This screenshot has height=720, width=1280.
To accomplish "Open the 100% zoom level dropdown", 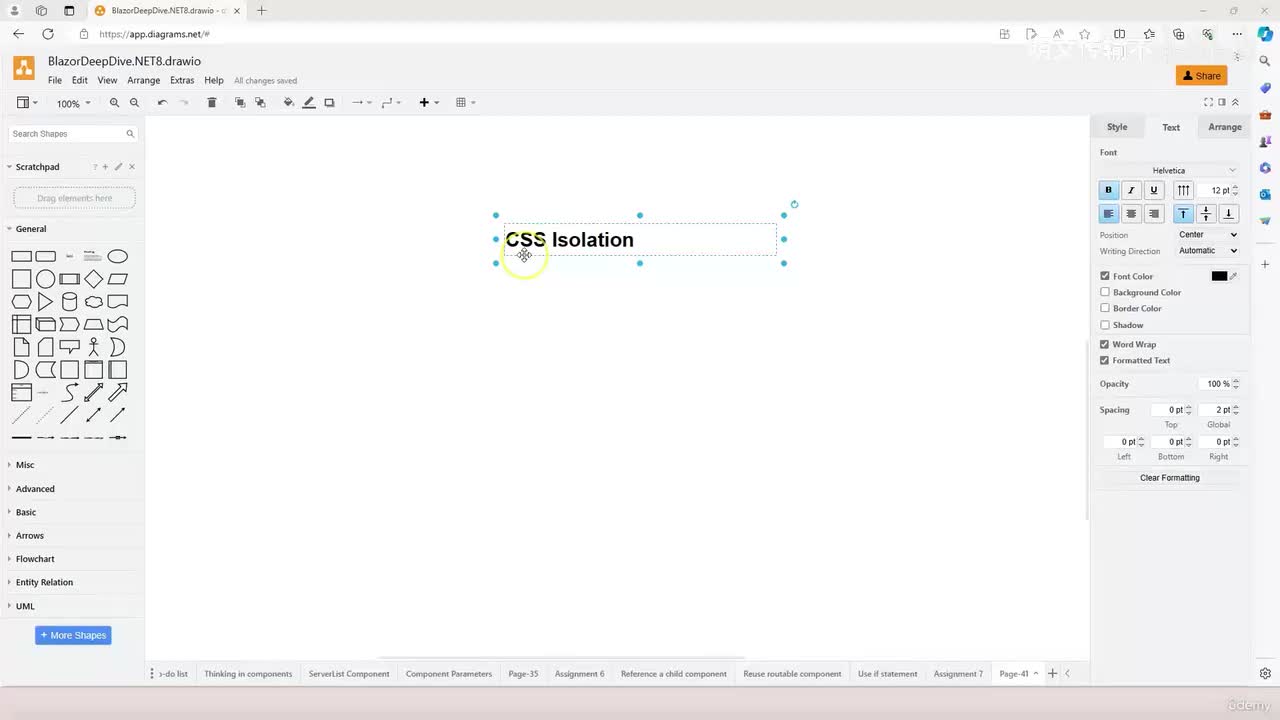I will 73,104.
